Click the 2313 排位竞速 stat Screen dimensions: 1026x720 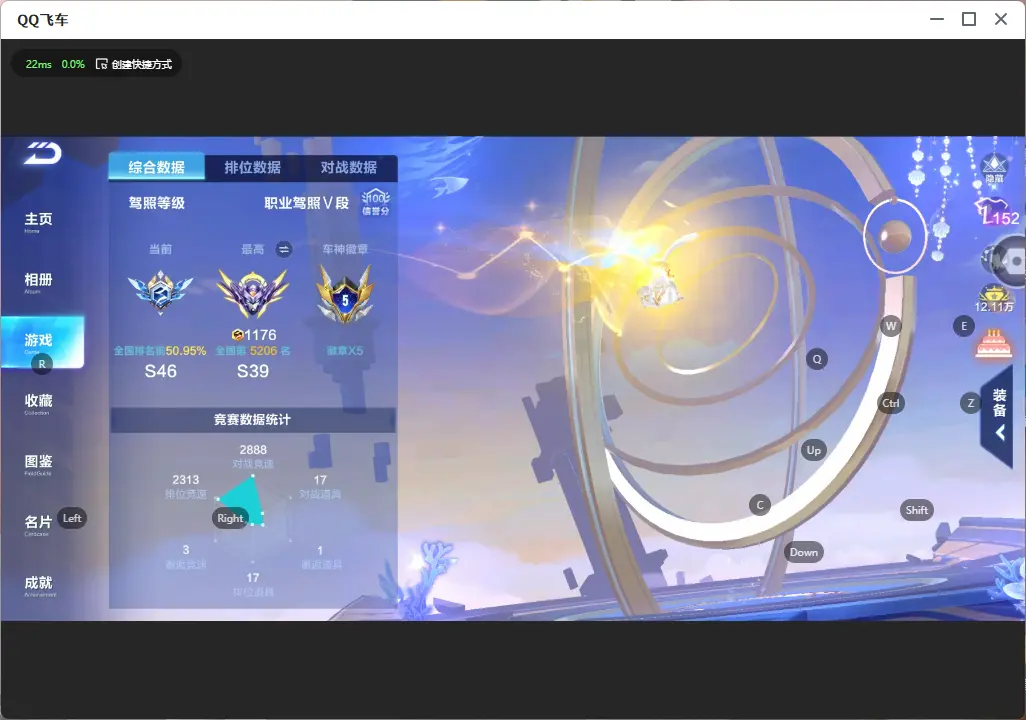[186, 486]
